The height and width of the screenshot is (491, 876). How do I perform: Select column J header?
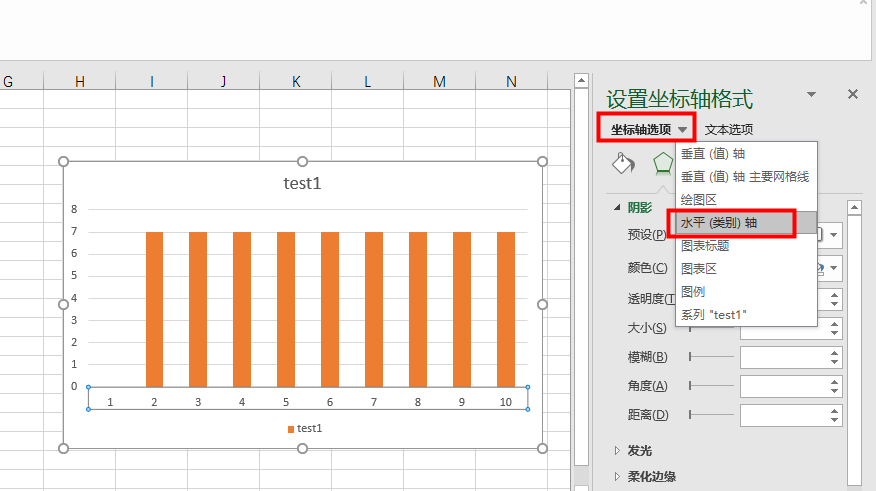point(223,82)
